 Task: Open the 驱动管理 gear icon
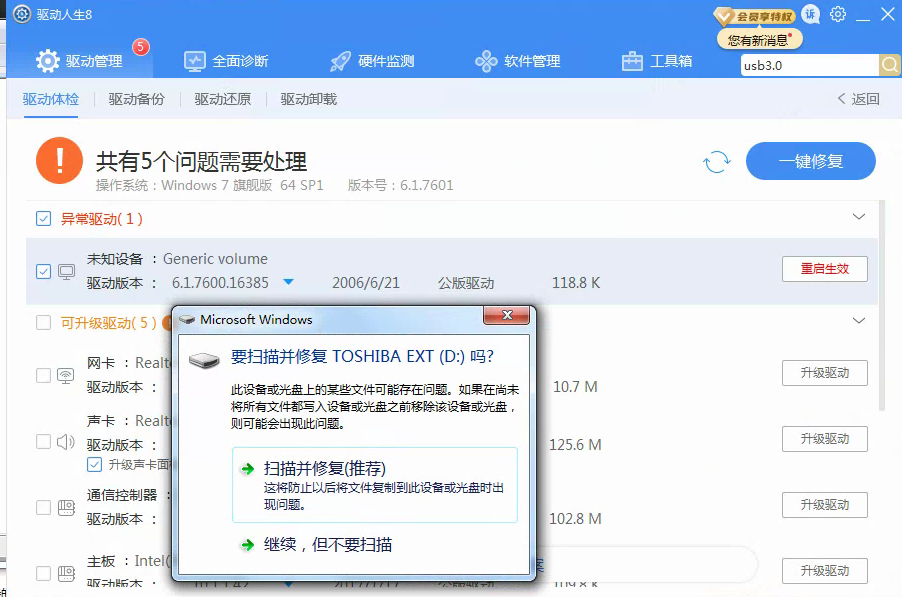click(47, 61)
